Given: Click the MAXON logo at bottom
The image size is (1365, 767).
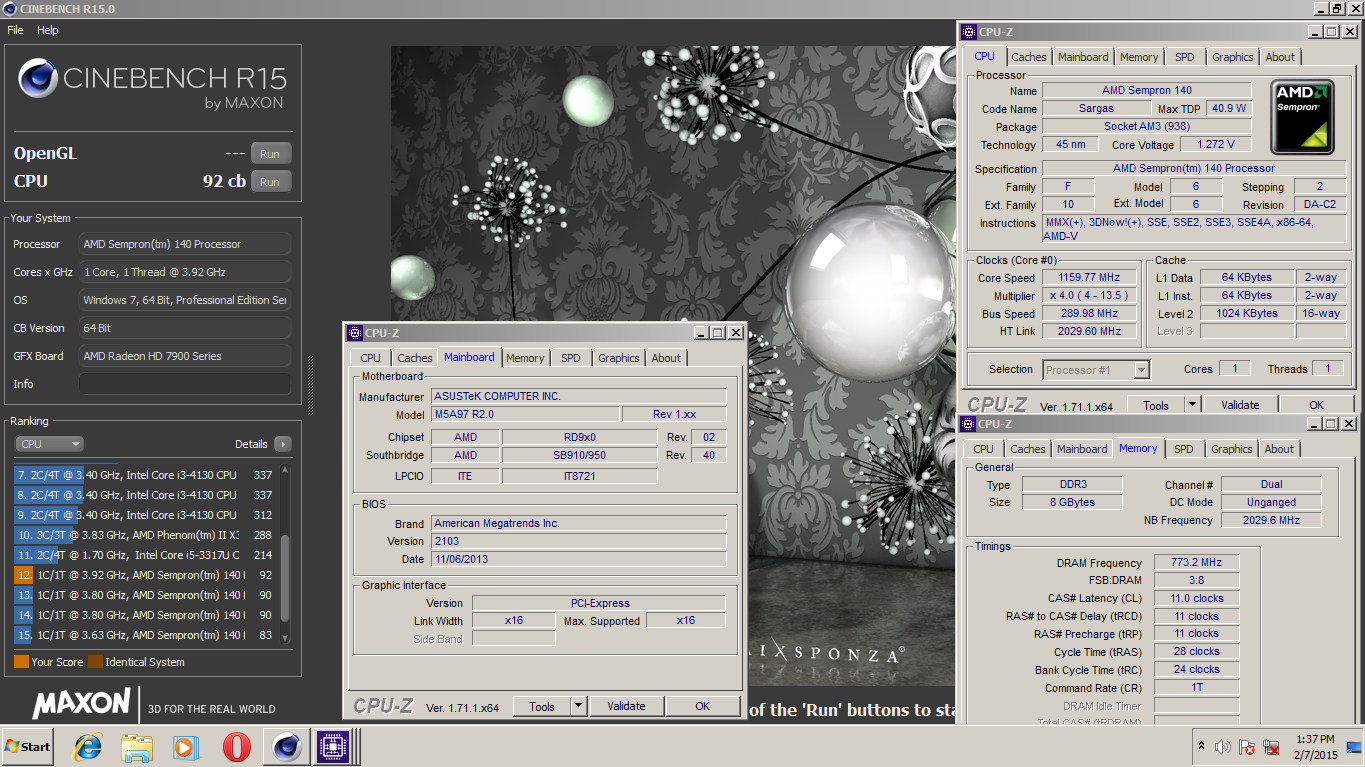Looking at the screenshot, I should [81, 703].
